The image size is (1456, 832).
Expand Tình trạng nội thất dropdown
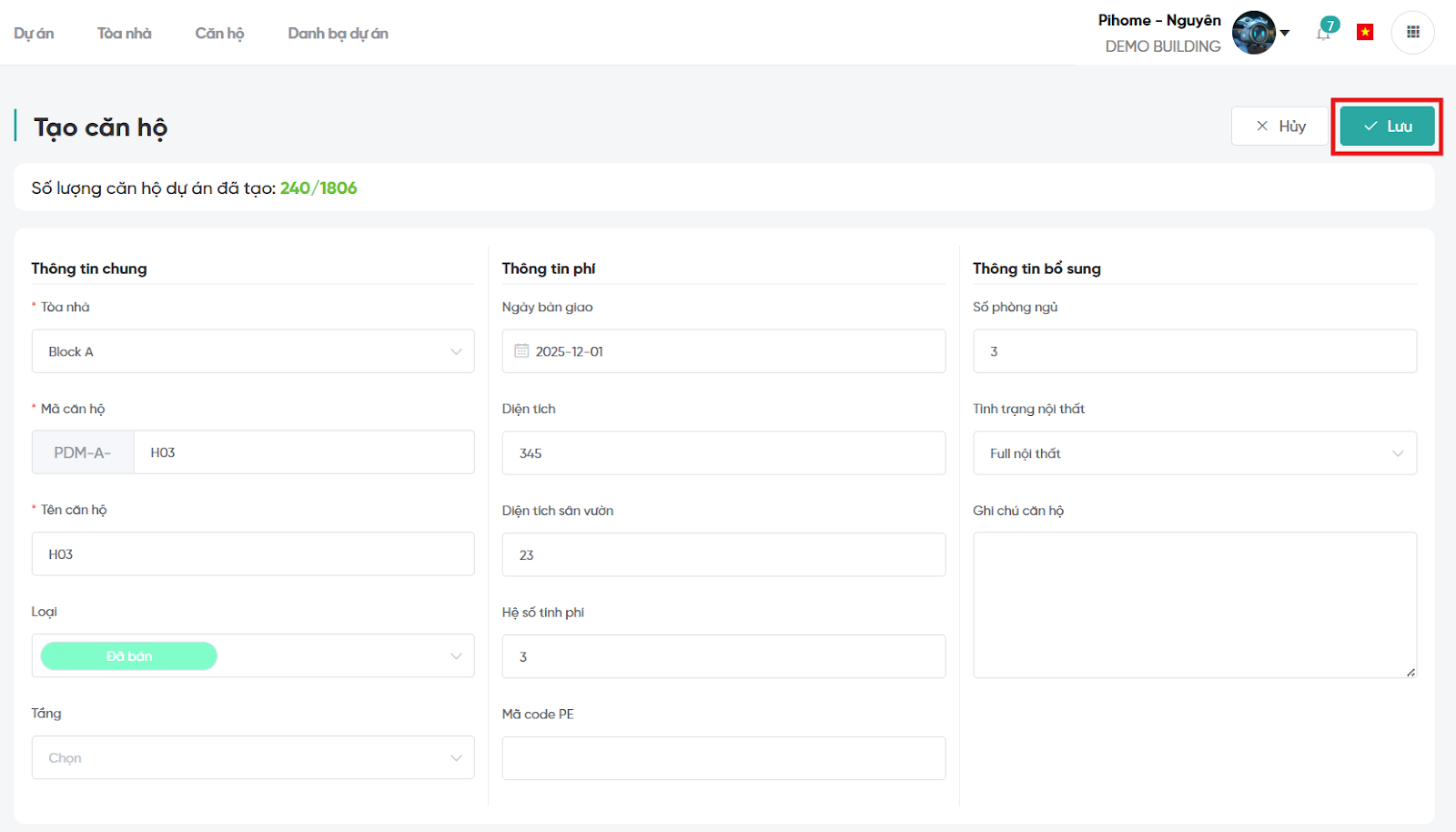click(x=1194, y=453)
